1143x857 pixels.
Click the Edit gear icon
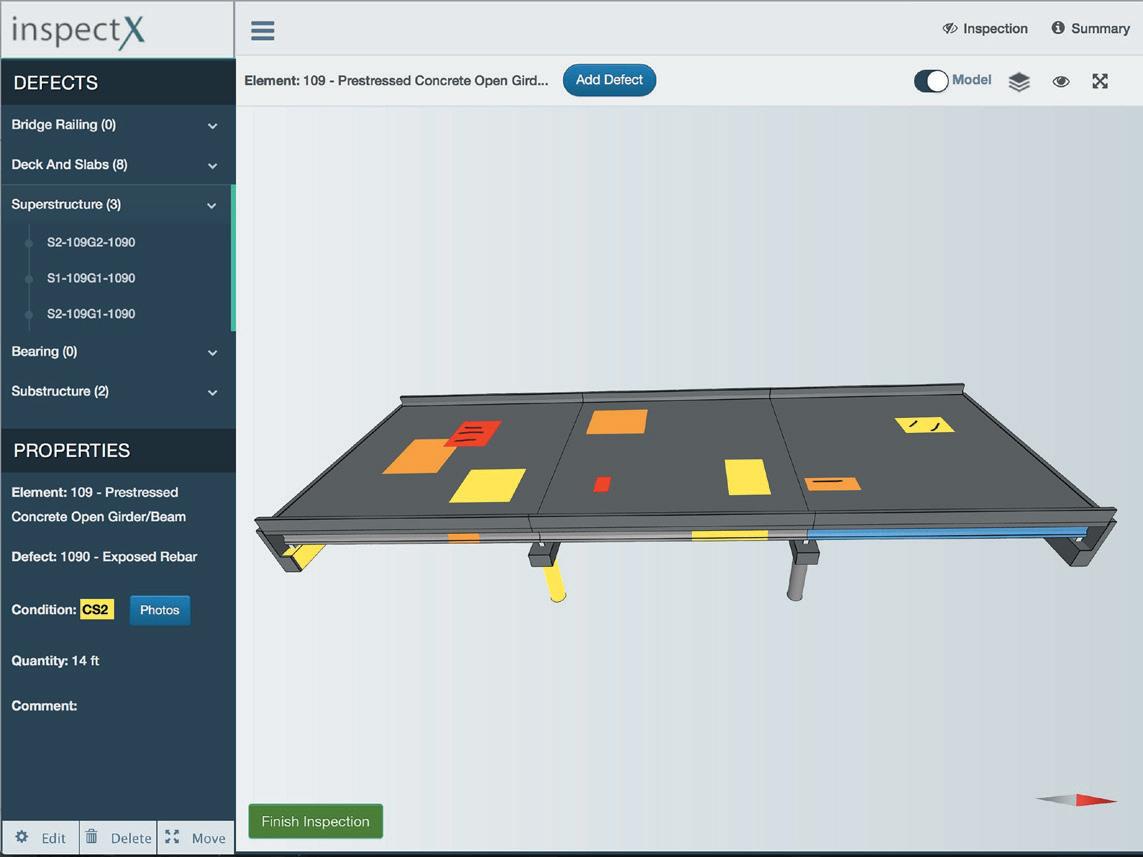pyautogui.click(x=22, y=837)
